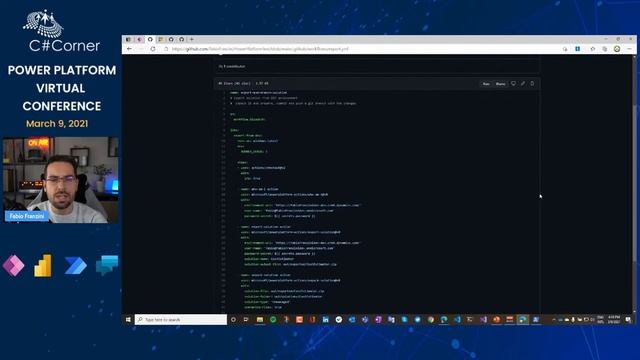Open Visual Studio purple icon on taskbar

click(483, 320)
